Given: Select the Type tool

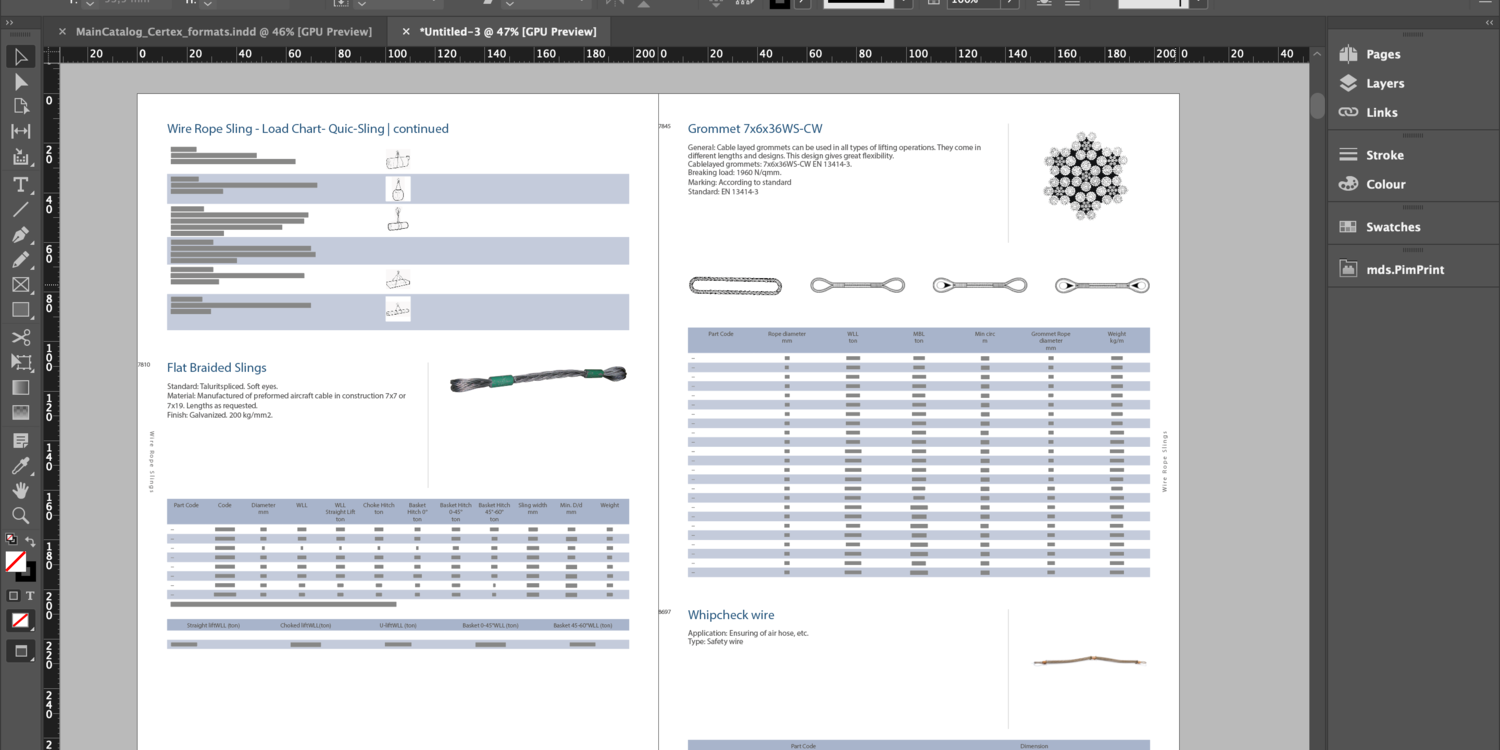Looking at the screenshot, I should [20, 185].
